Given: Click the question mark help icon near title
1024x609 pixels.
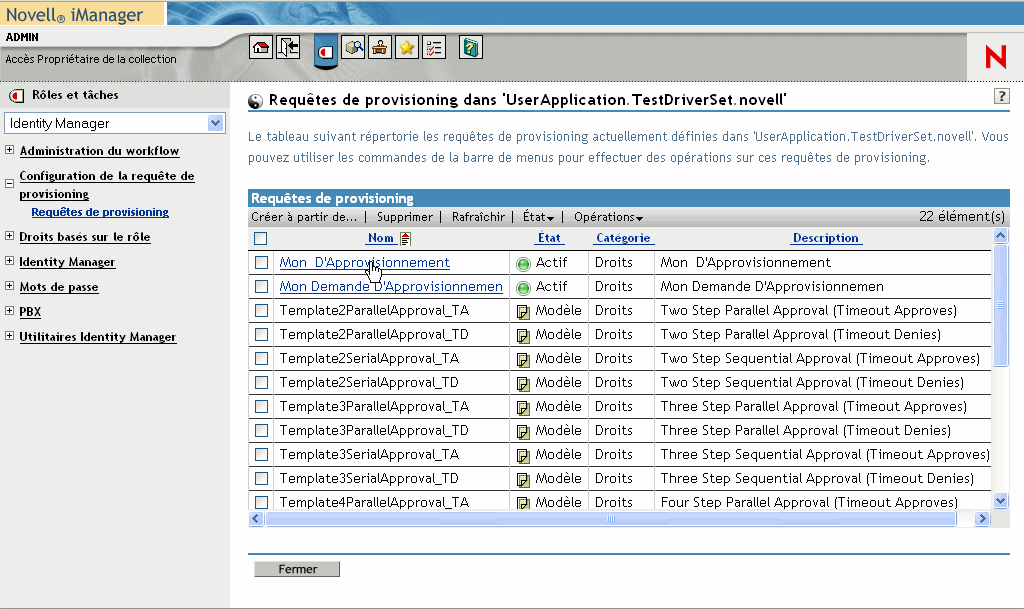Looking at the screenshot, I should coord(1001,96).
